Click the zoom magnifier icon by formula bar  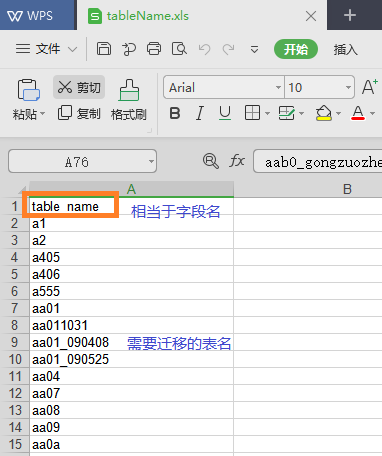tap(211, 161)
